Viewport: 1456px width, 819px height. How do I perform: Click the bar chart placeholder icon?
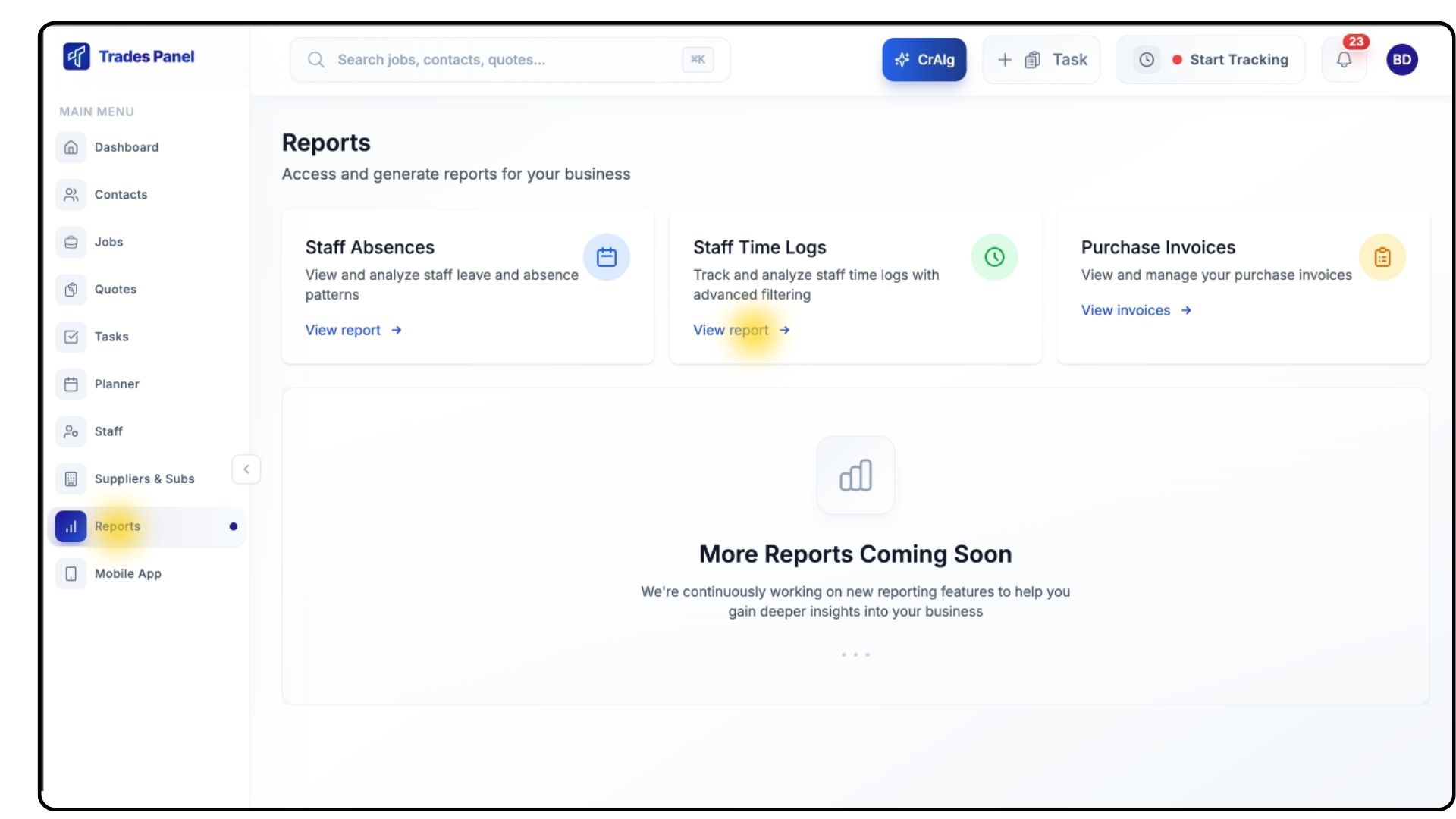coord(855,475)
